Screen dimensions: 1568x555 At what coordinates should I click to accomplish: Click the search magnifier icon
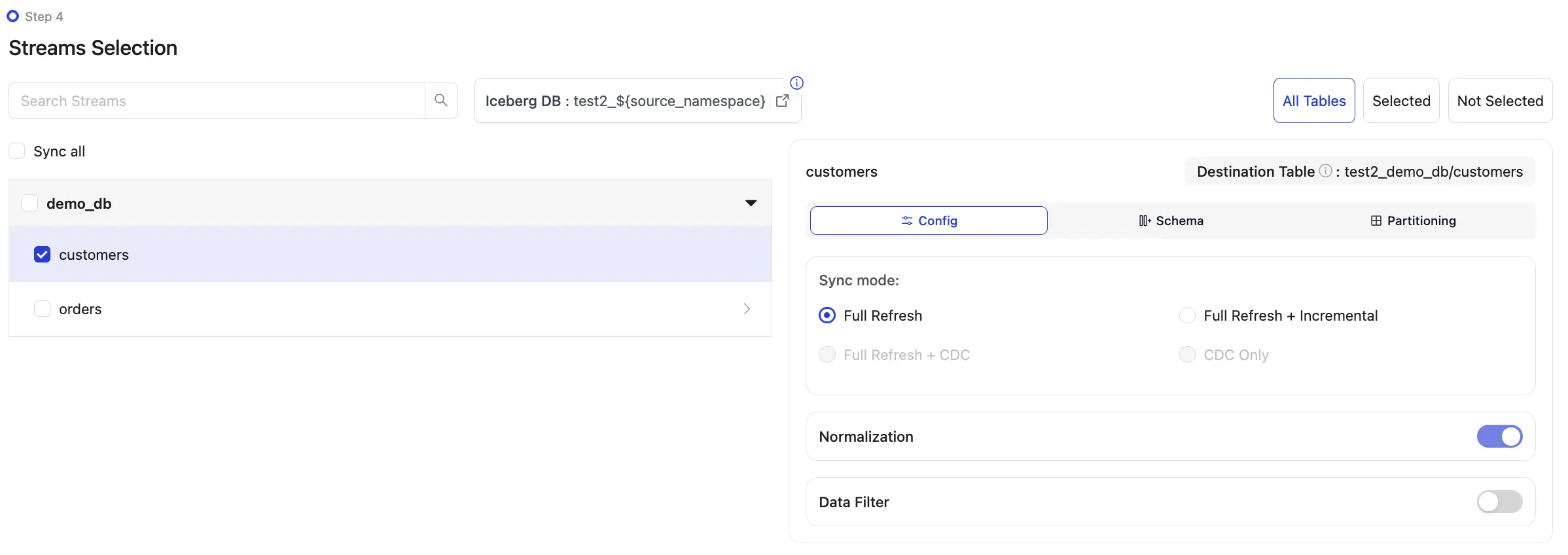pyautogui.click(x=441, y=100)
